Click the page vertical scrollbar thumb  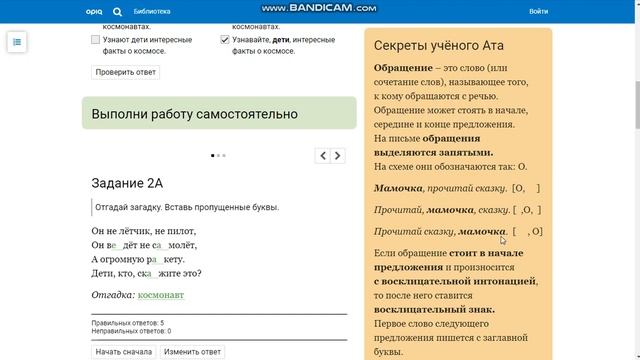[637, 105]
